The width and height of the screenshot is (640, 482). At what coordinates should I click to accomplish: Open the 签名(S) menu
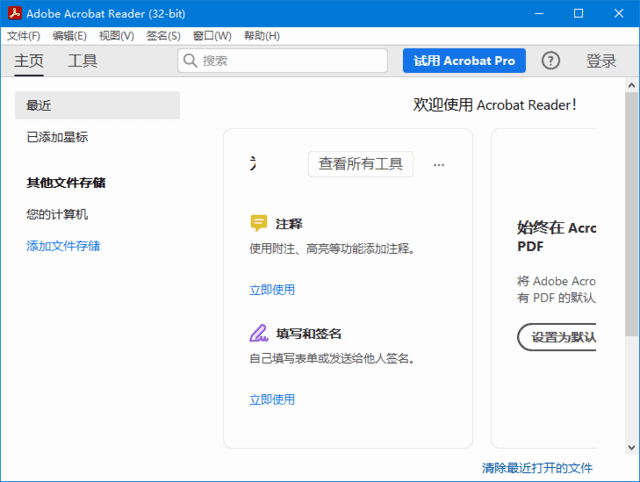tap(163, 36)
